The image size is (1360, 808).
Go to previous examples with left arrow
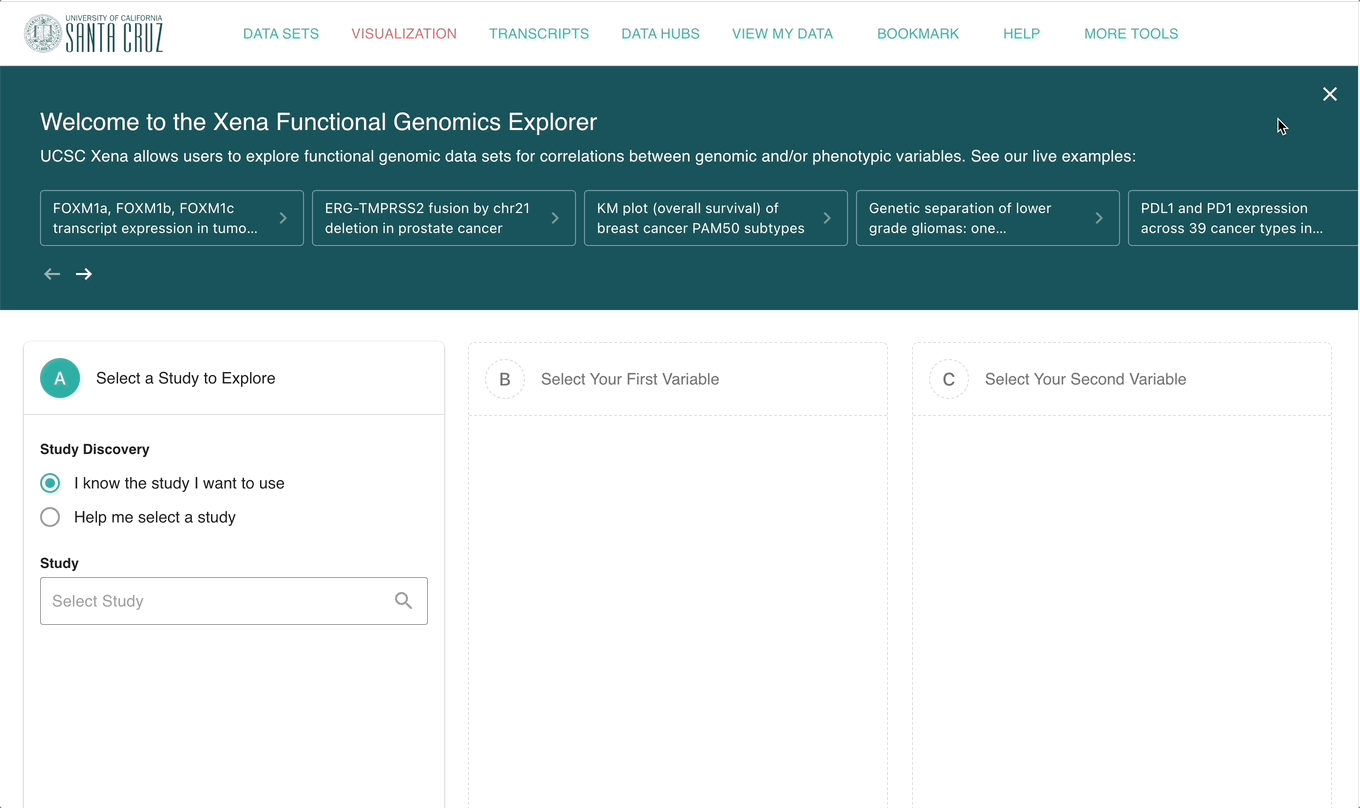52,274
